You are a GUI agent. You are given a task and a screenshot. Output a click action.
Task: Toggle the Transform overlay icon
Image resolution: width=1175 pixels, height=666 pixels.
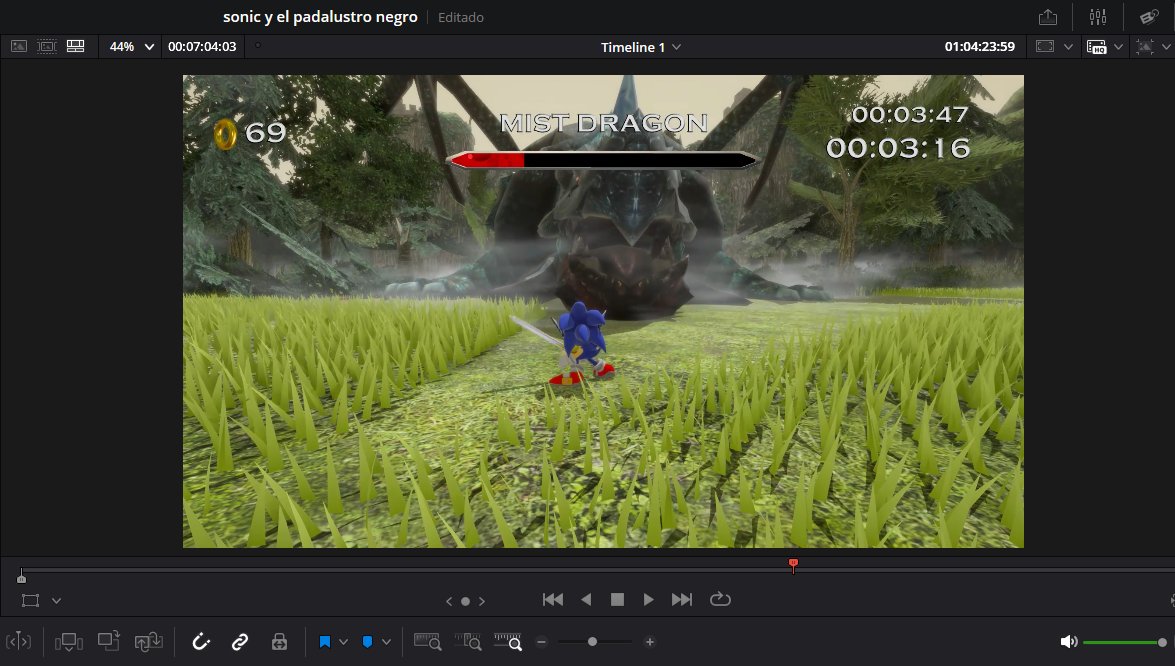tap(30, 600)
